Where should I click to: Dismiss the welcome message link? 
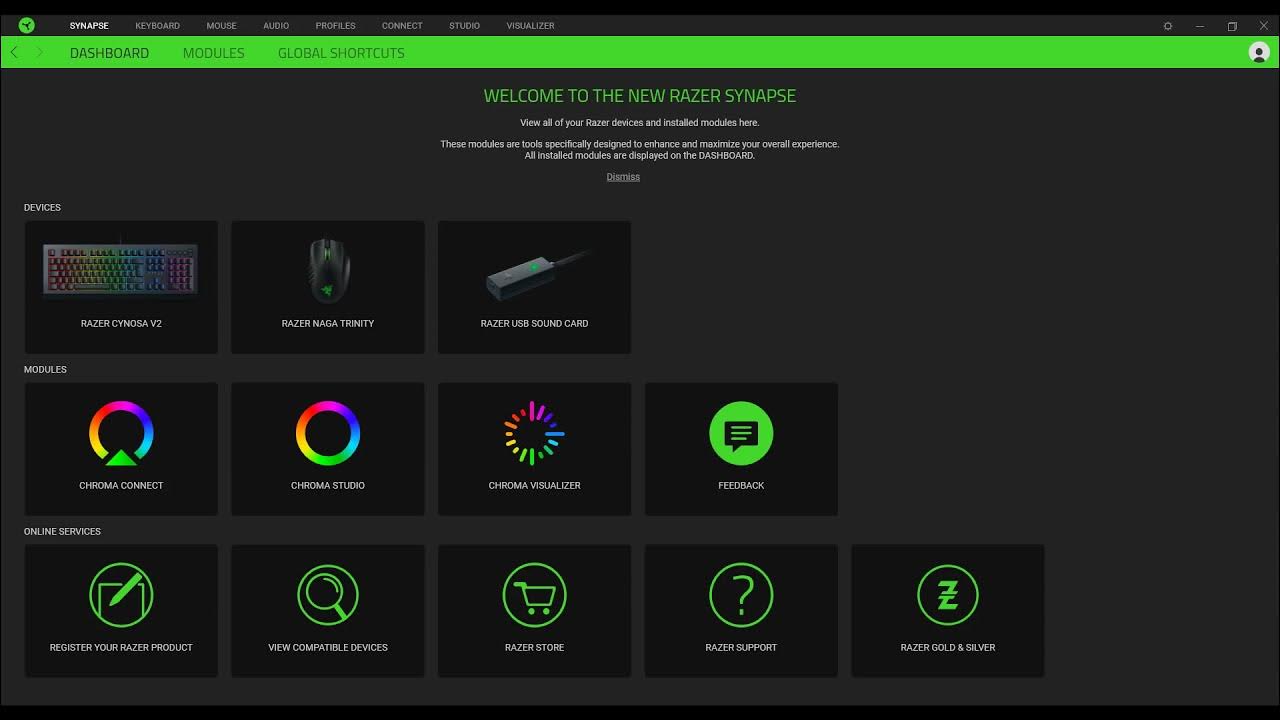coord(623,177)
